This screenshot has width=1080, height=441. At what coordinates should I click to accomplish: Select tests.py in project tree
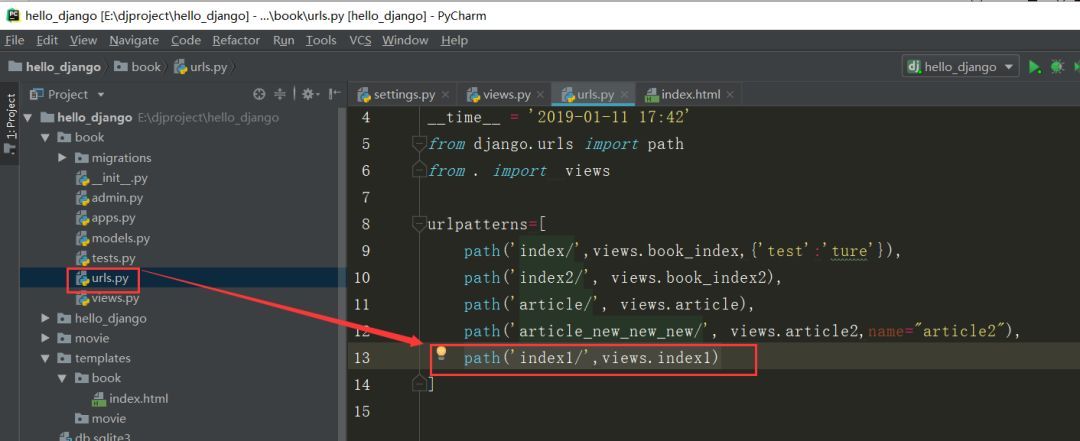(105, 258)
